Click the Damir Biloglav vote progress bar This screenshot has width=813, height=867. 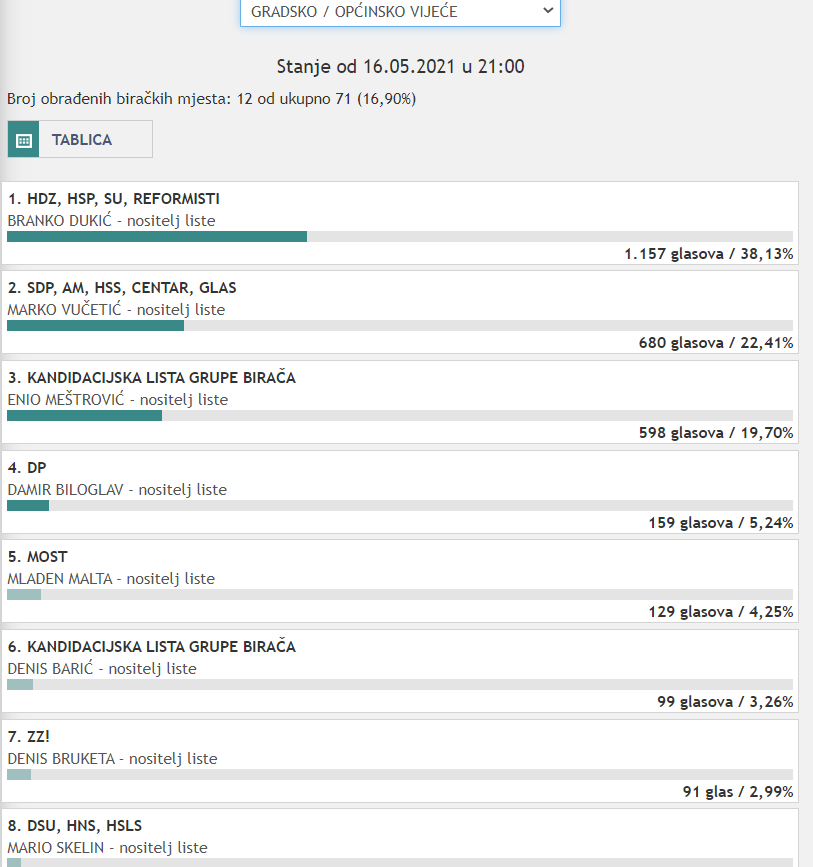400,505
